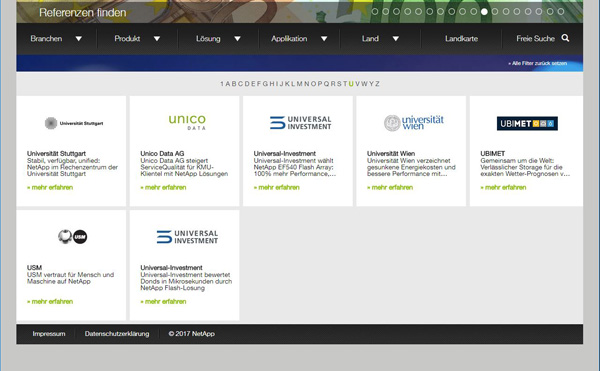Select the second carousel dot

pos(386,11)
